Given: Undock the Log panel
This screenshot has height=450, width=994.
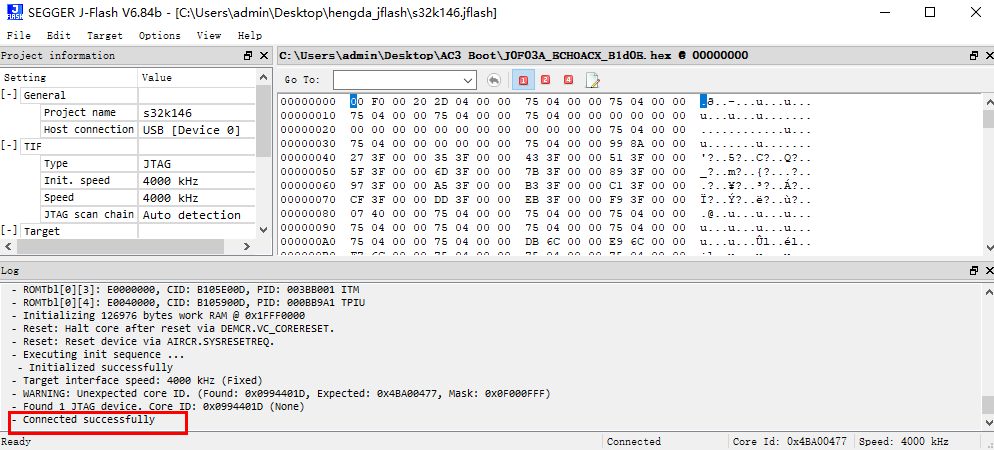Looking at the screenshot, I should click(x=973, y=271).
